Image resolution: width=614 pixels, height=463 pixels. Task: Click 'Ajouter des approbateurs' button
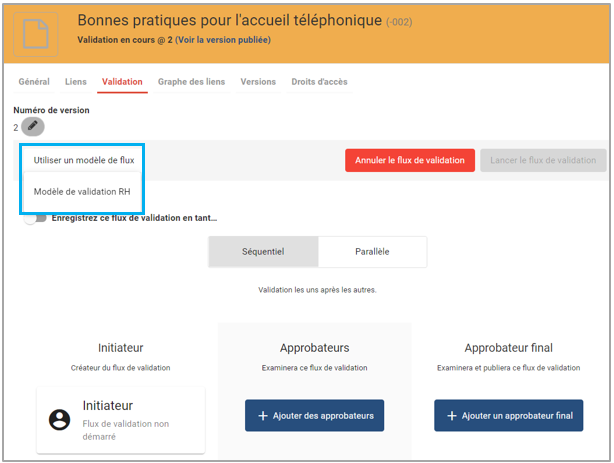tap(314, 415)
